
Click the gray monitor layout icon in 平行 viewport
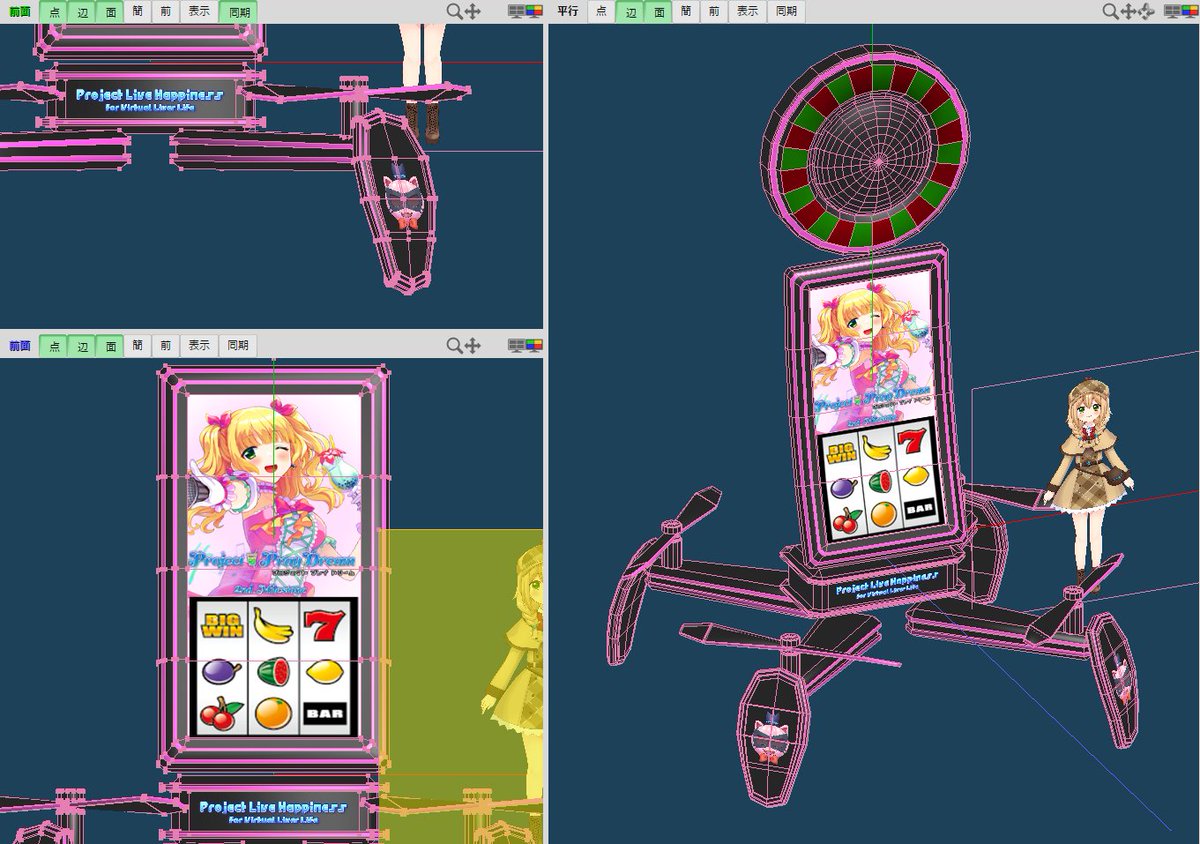coord(1172,11)
